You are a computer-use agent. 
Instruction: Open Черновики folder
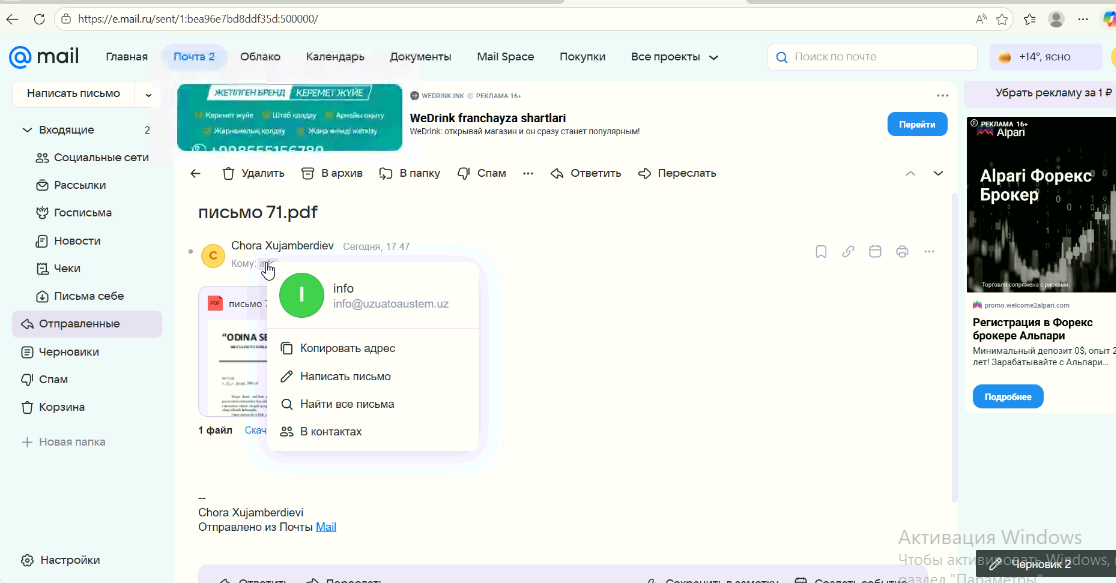coord(60,352)
